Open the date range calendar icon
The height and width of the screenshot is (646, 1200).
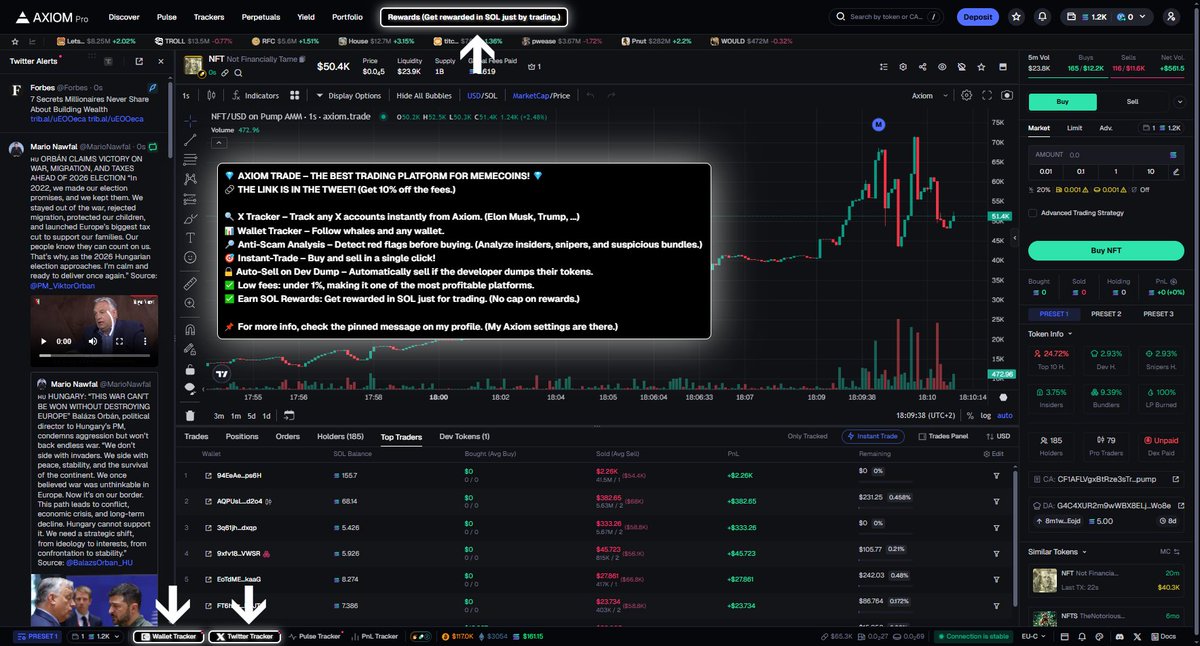pyautogui.click(x=289, y=415)
